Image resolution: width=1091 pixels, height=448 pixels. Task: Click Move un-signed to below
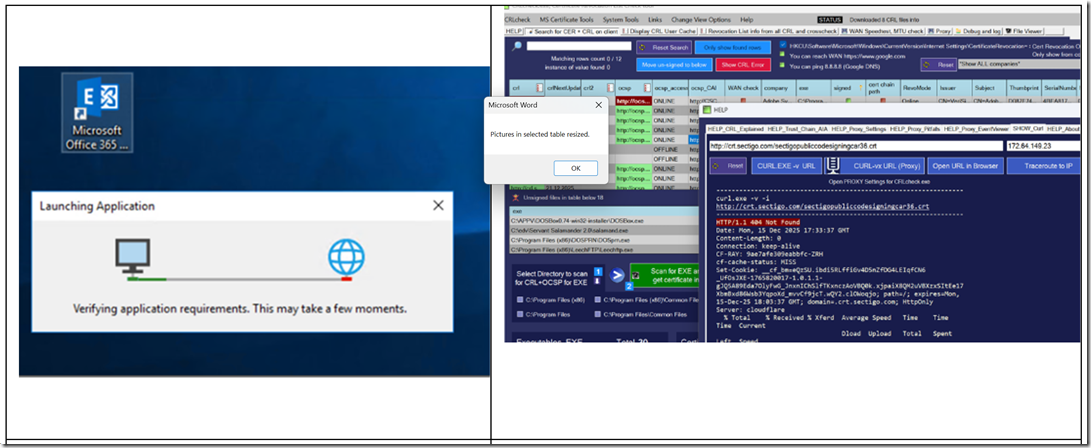(x=674, y=65)
